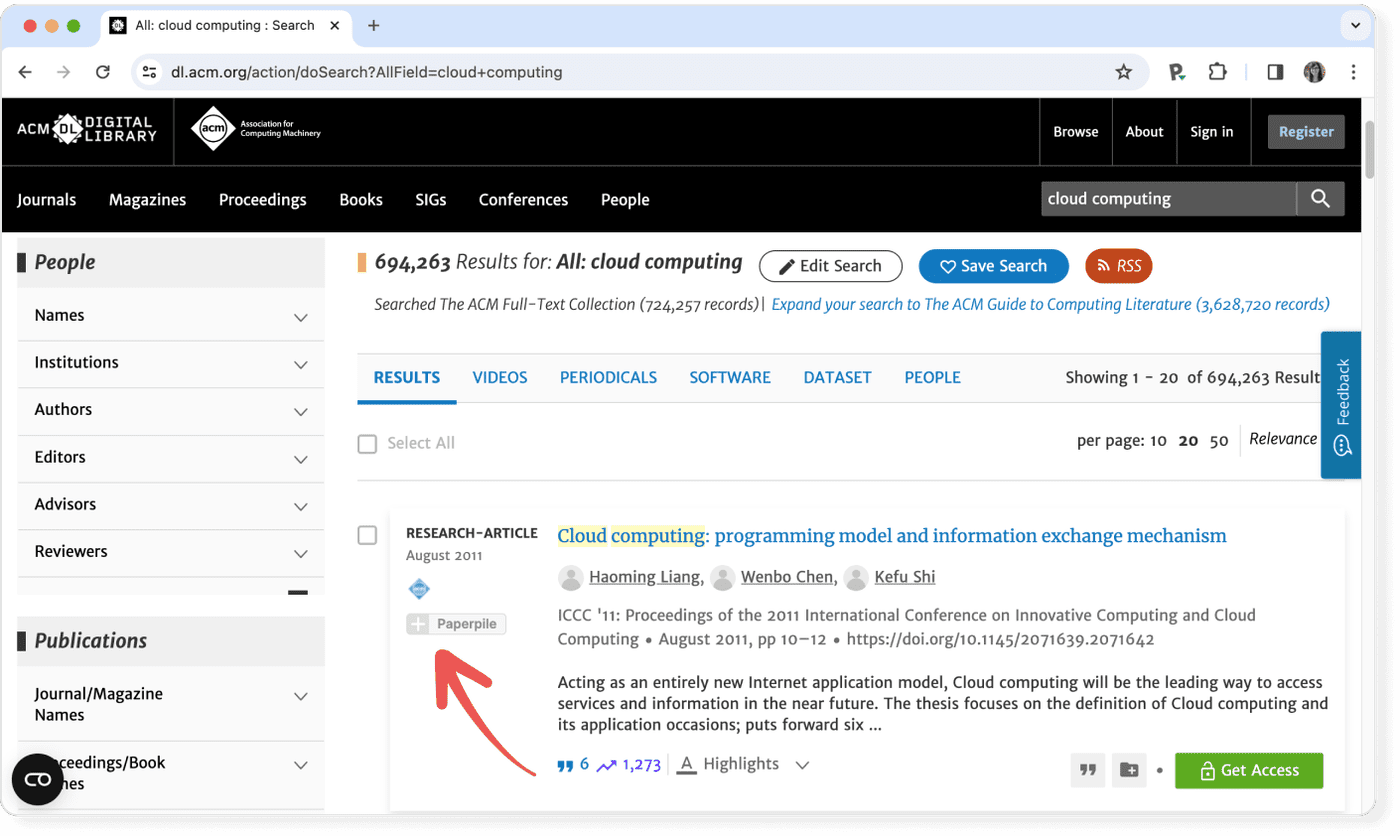Image resolution: width=1400 pixels, height=836 pixels.
Task: Export citation via the quotes icon
Action: pos(1088,770)
